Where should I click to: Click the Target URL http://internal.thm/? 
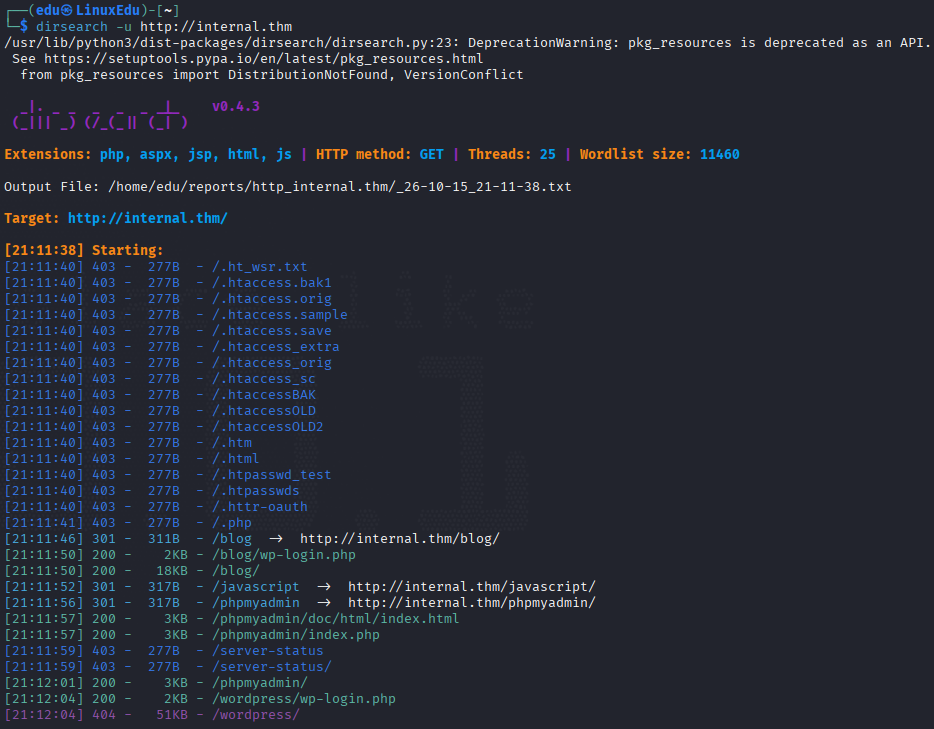[148, 219]
